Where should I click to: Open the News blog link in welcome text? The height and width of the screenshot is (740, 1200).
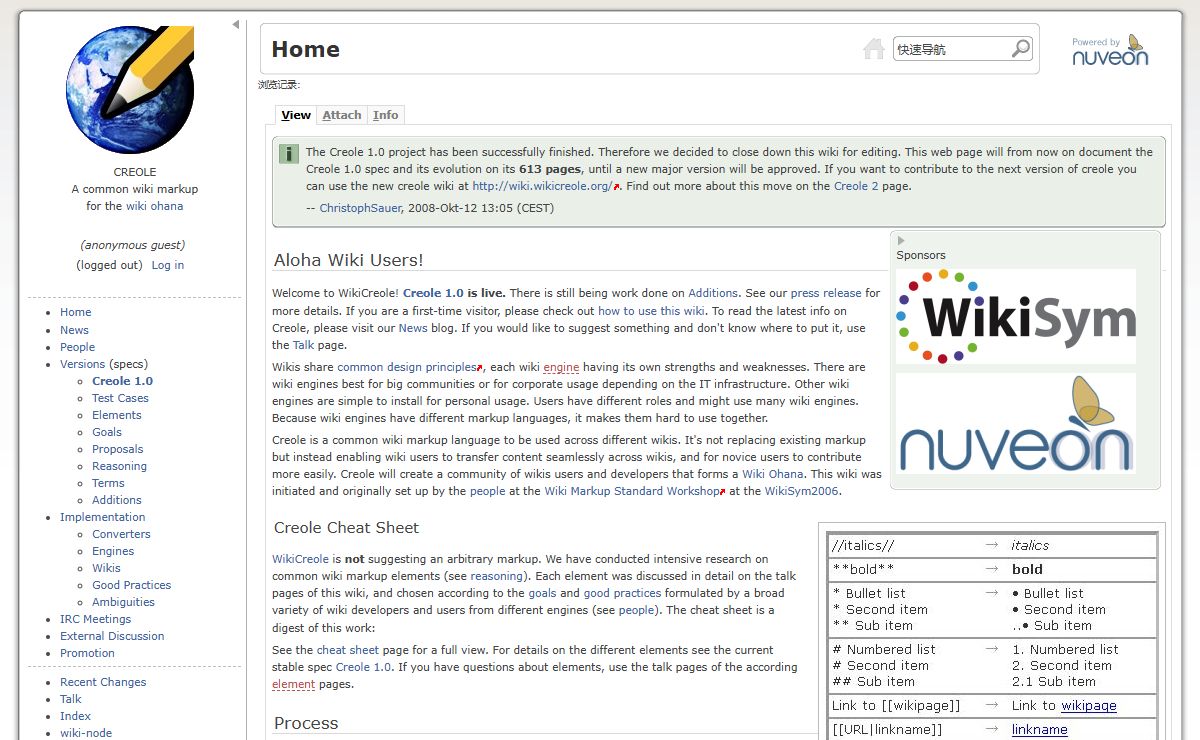(413, 327)
